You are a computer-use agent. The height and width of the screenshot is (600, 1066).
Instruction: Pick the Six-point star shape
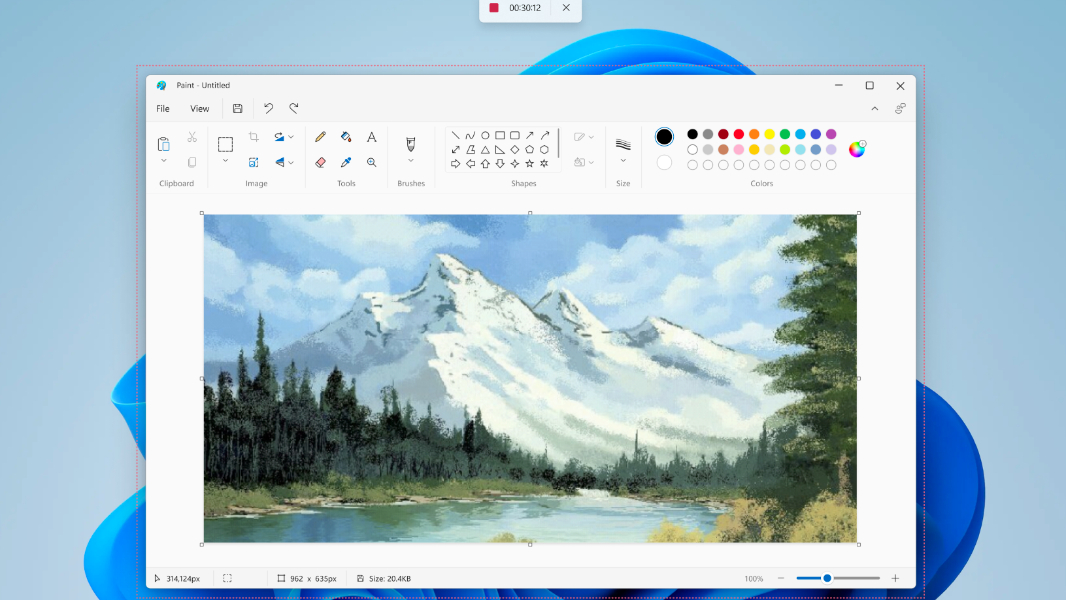coord(545,164)
